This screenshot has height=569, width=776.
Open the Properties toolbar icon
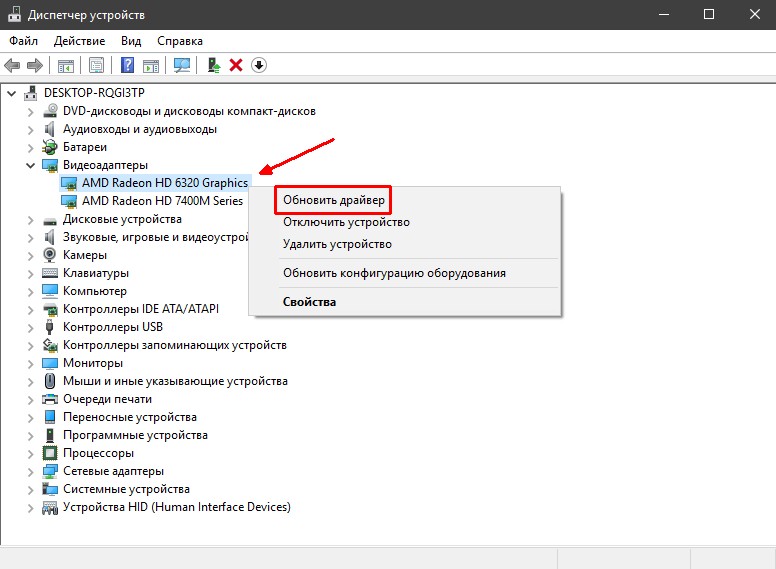point(97,65)
